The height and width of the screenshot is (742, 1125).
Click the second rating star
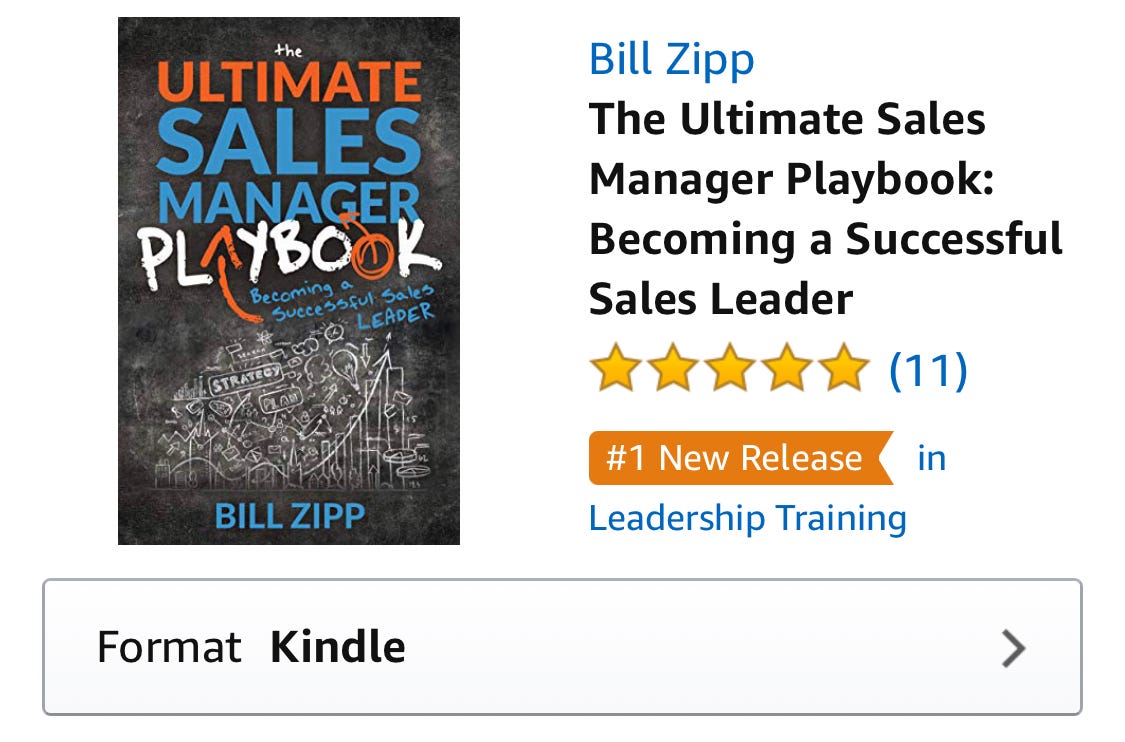tap(673, 367)
